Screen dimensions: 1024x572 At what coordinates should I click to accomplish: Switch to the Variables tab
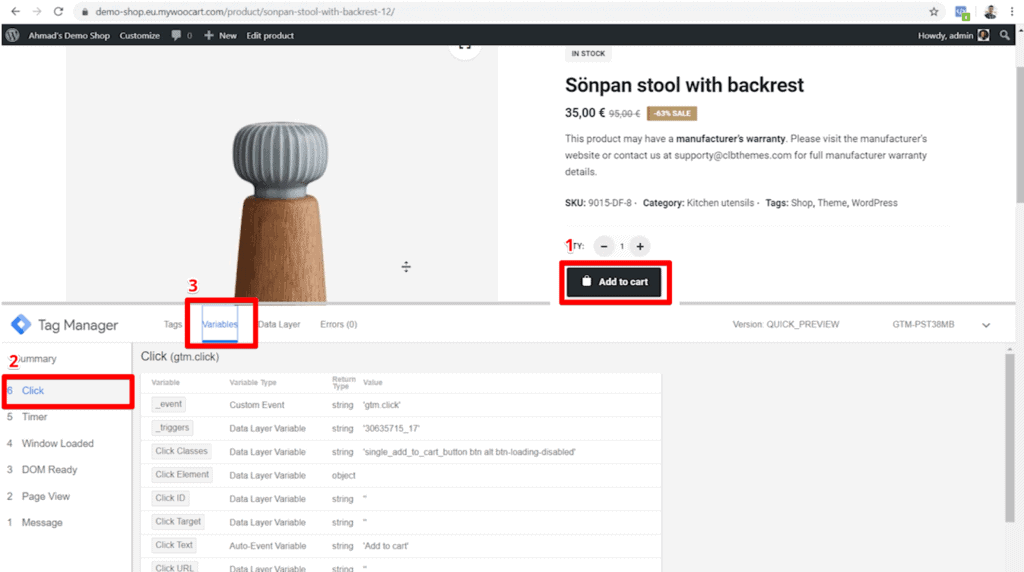219,324
